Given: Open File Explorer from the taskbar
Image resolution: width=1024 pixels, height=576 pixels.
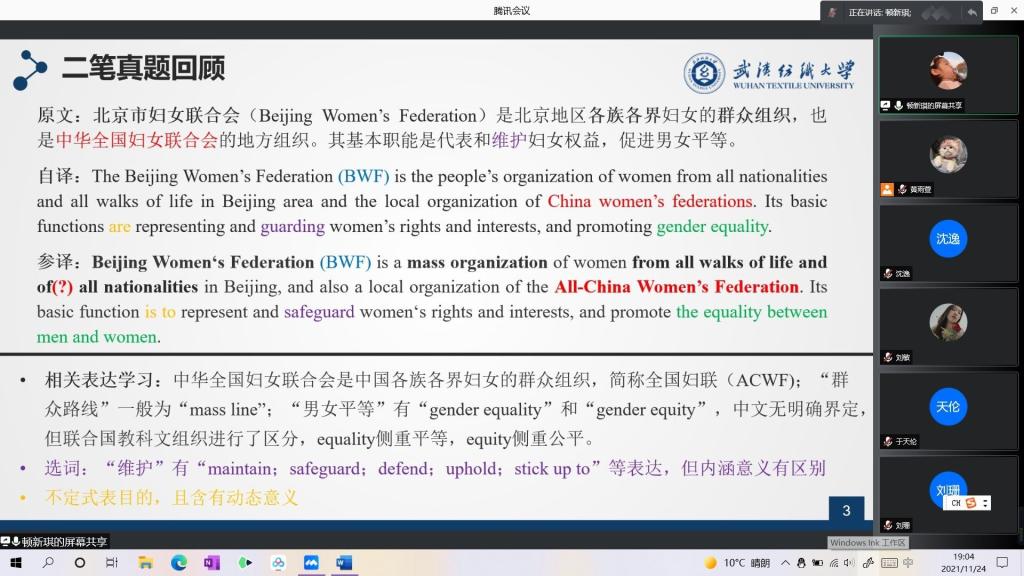Looking at the screenshot, I should click(x=145, y=563).
